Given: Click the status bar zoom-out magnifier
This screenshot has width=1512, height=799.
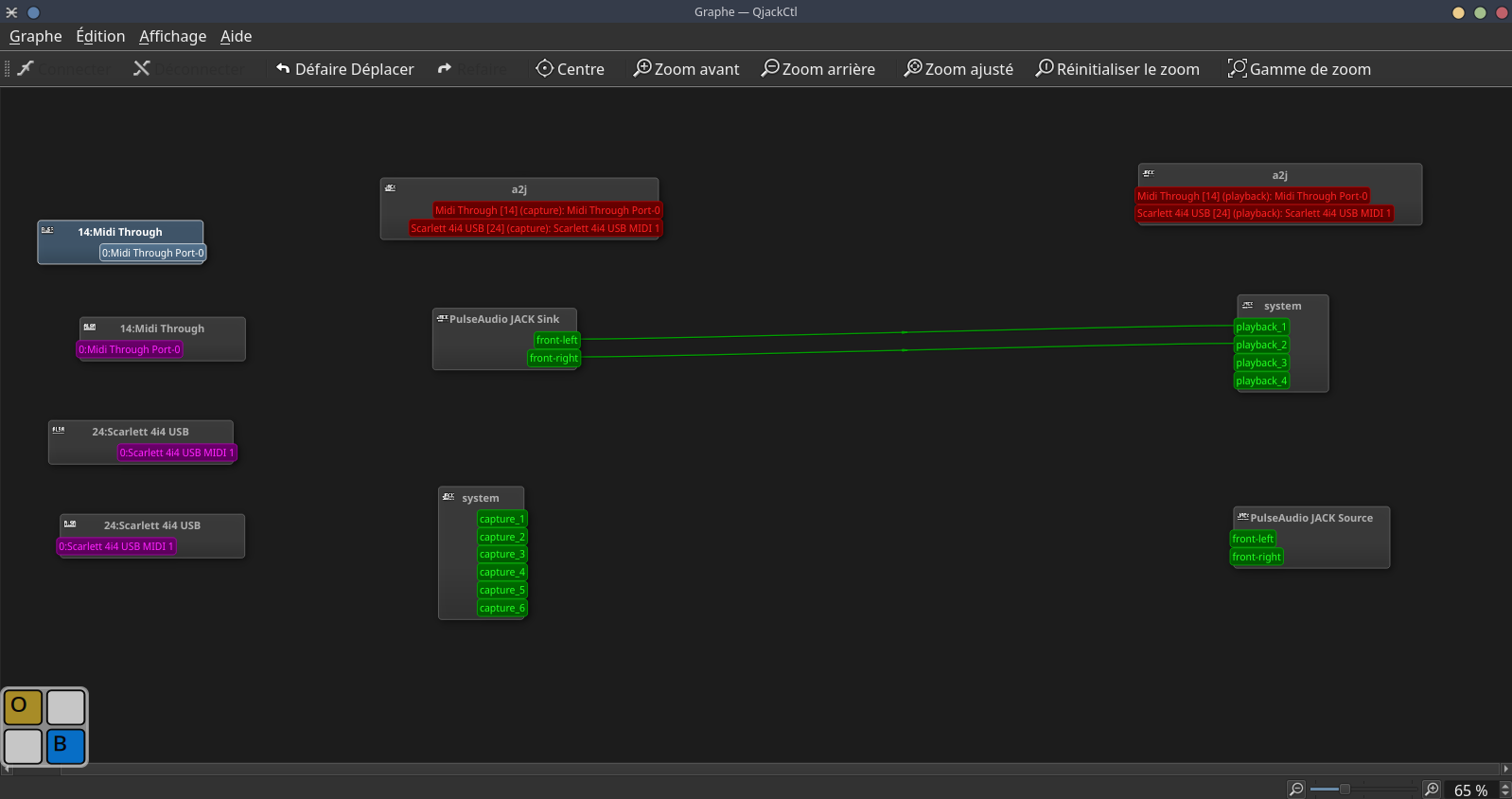Looking at the screenshot, I should (1296, 790).
